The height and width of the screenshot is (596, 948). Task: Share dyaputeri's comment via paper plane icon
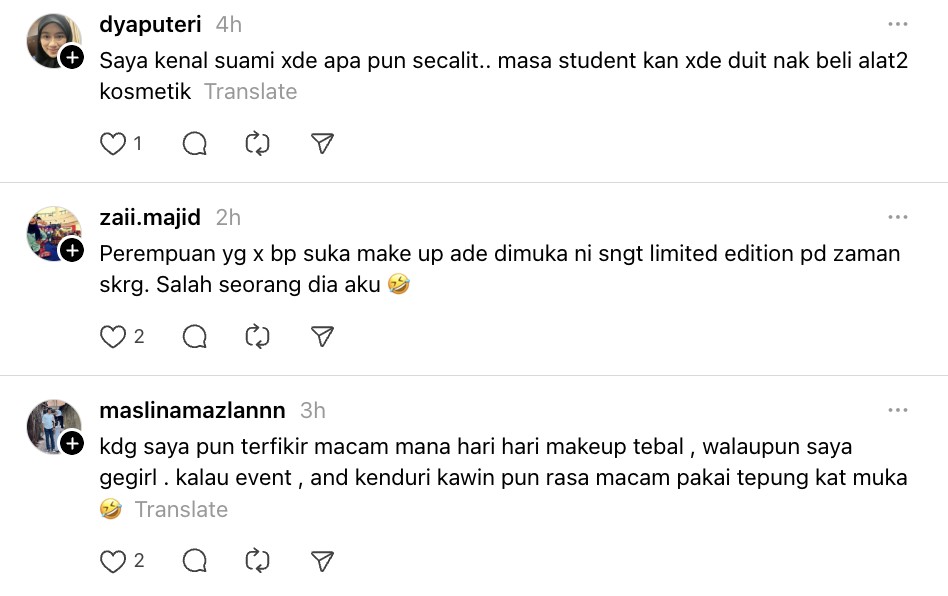322,144
